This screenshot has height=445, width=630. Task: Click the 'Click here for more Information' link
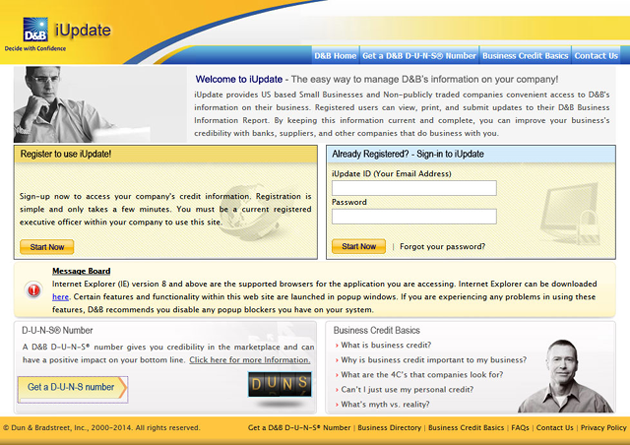(x=250, y=360)
